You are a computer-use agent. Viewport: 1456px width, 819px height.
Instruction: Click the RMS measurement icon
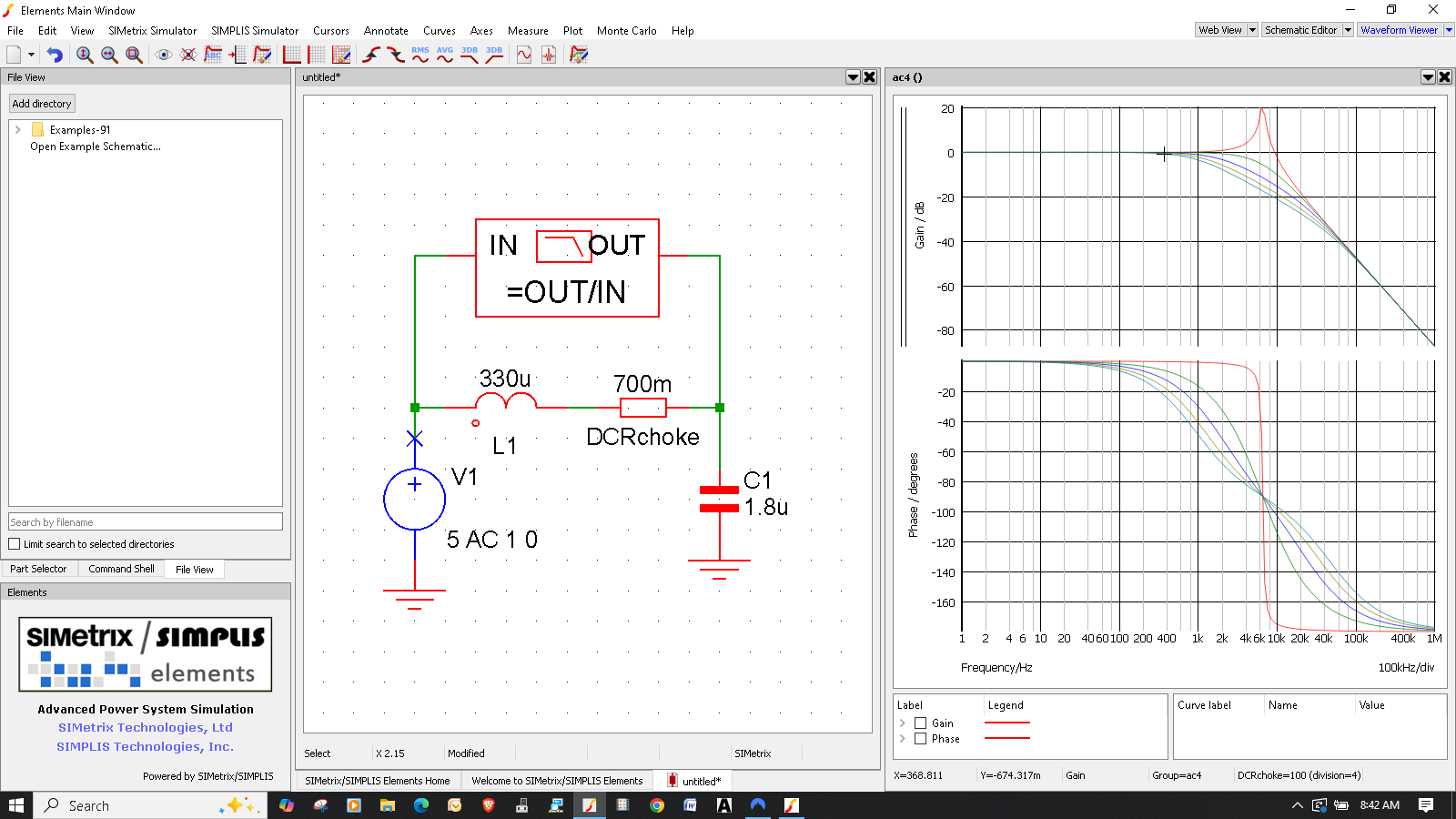(420, 55)
